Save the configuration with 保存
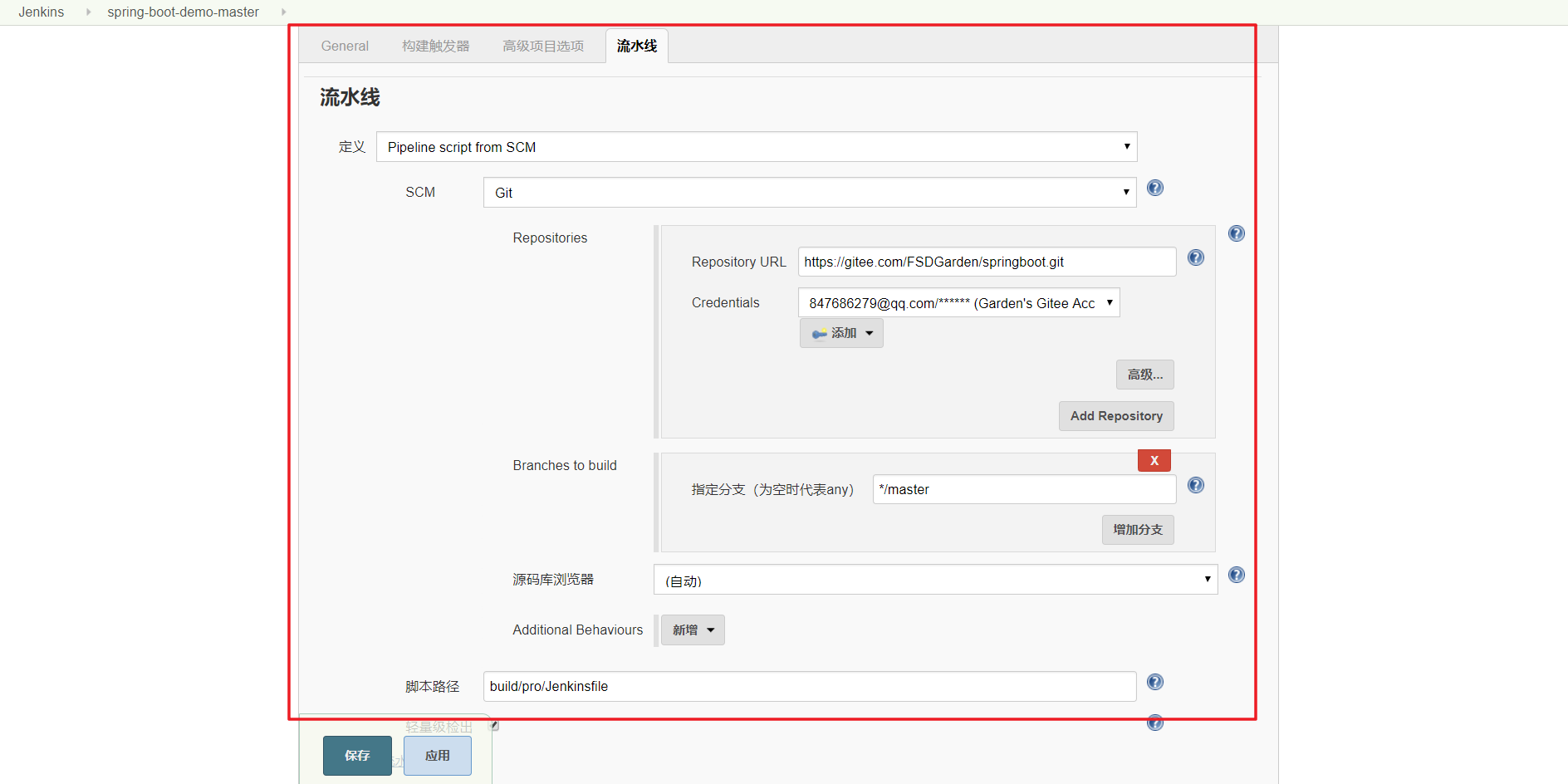The image size is (1568, 784). (357, 756)
